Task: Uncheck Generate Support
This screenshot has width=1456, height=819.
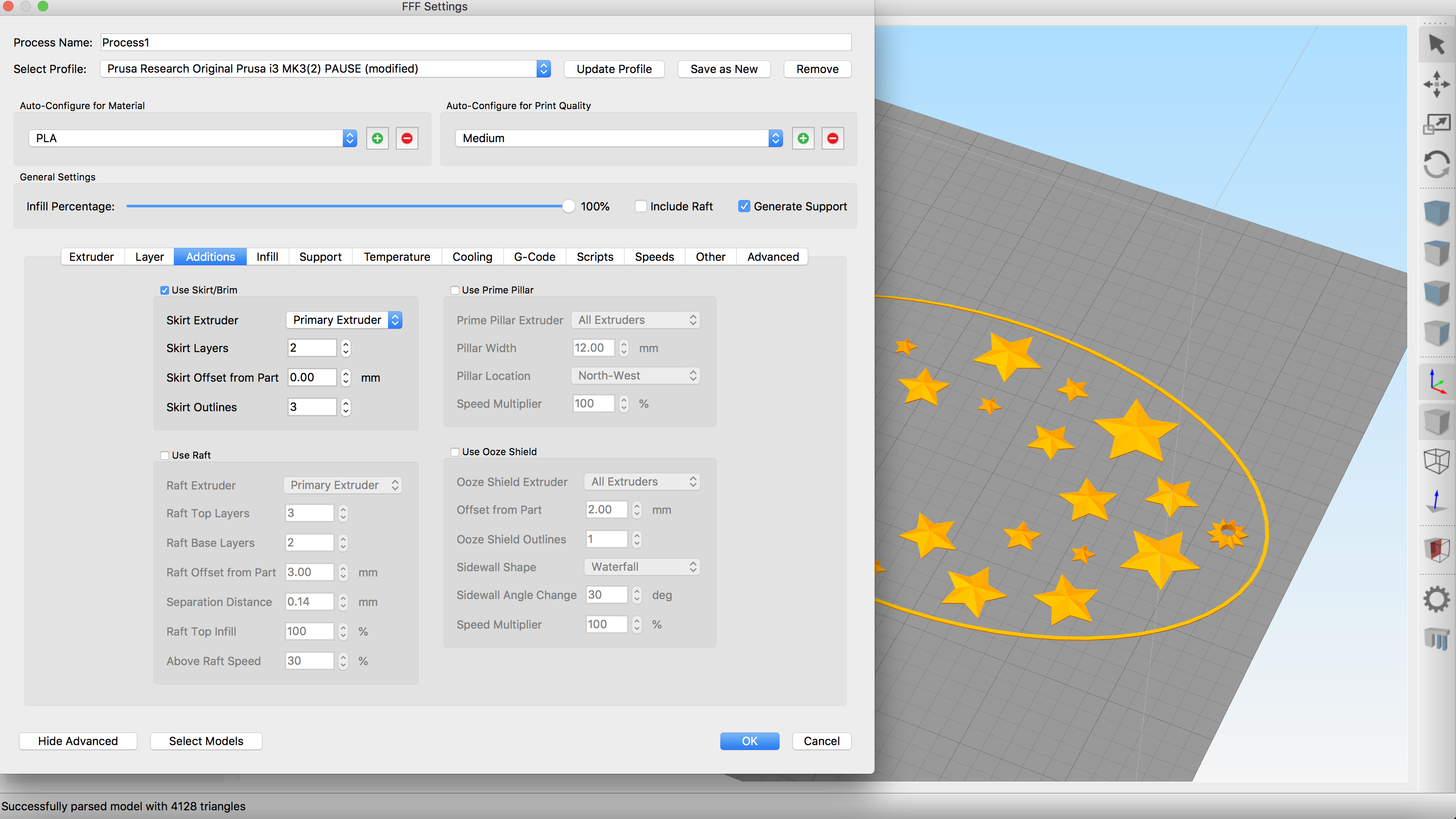Action: (x=744, y=206)
